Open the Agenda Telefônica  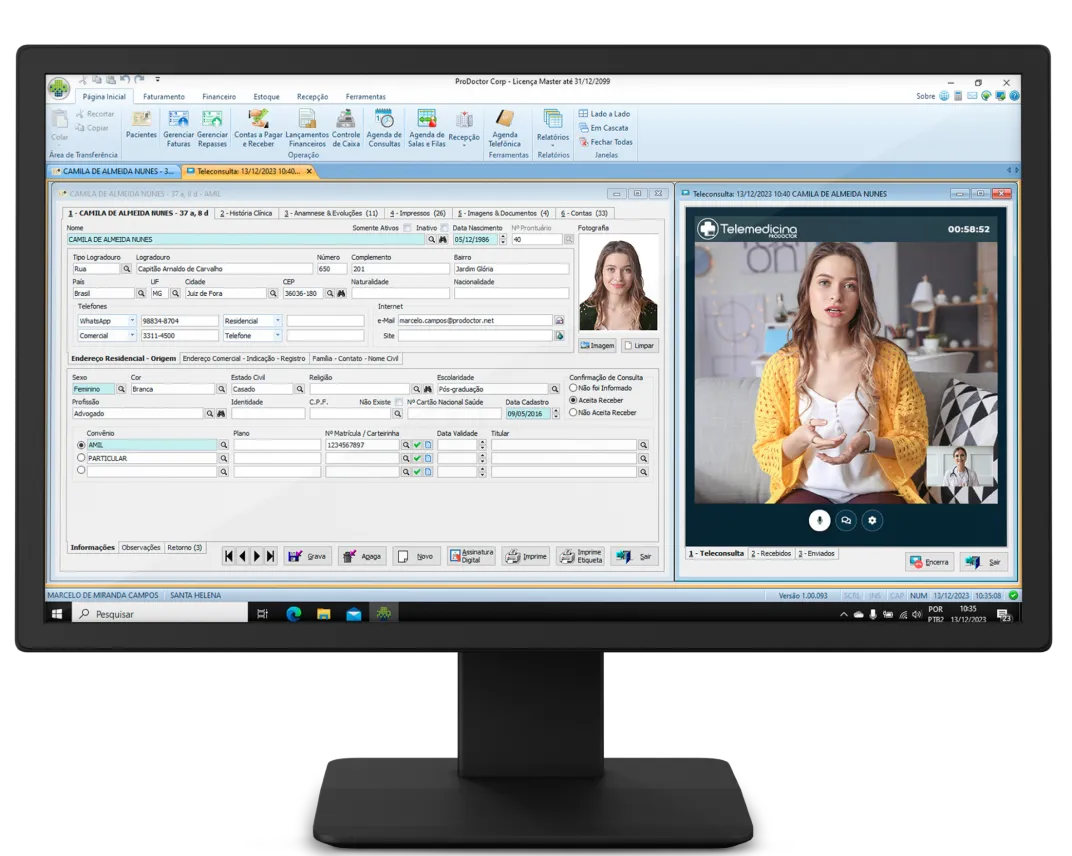506,130
